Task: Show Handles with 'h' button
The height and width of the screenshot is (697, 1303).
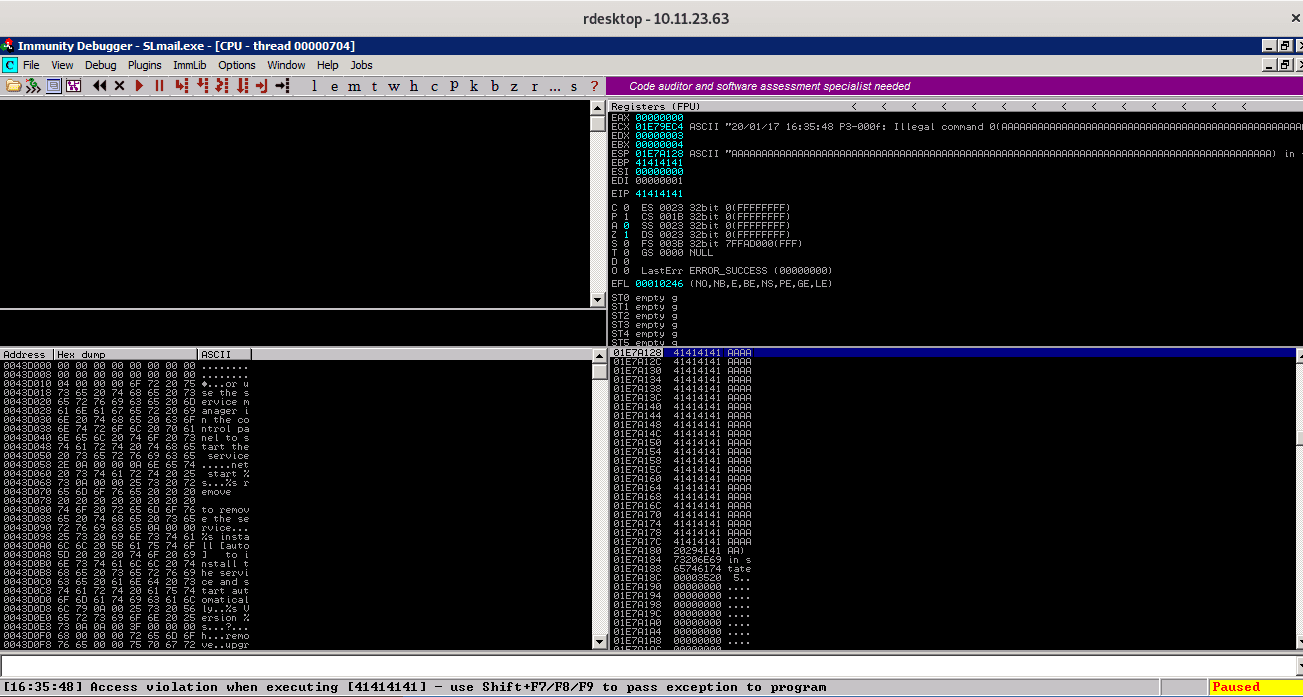Action: tap(414, 86)
